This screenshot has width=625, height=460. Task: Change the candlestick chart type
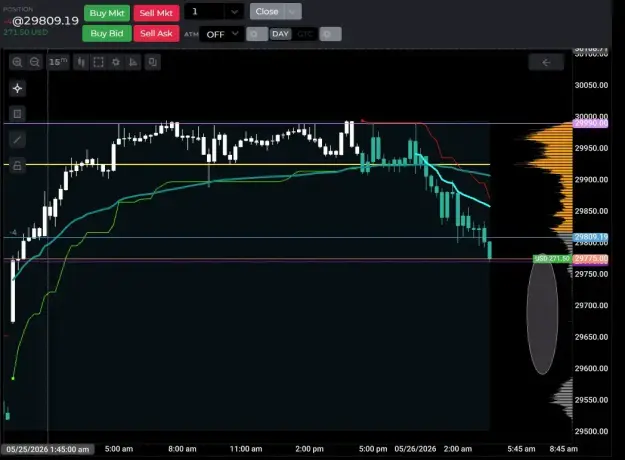point(81,62)
